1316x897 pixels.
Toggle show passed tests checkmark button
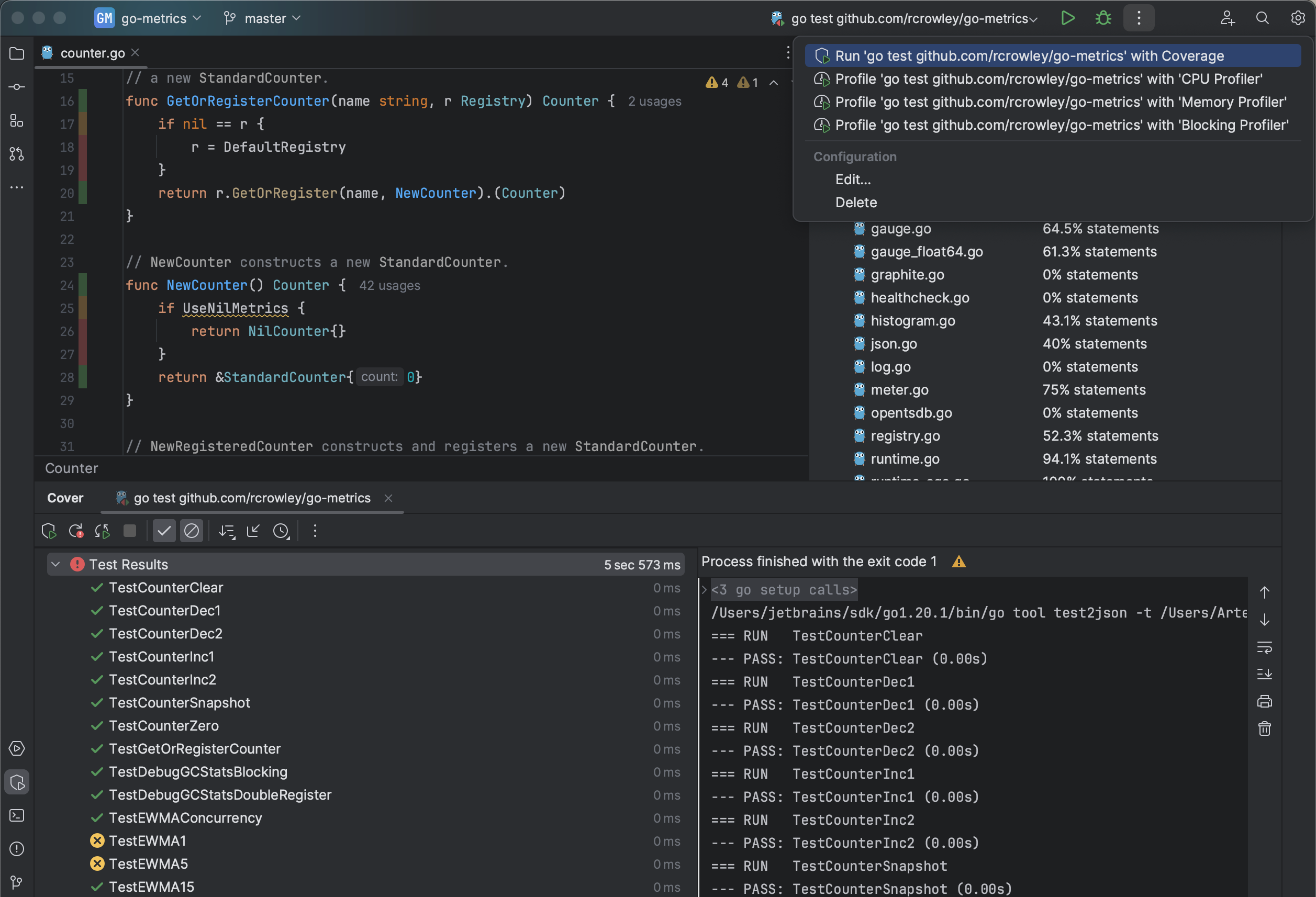(x=164, y=531)
